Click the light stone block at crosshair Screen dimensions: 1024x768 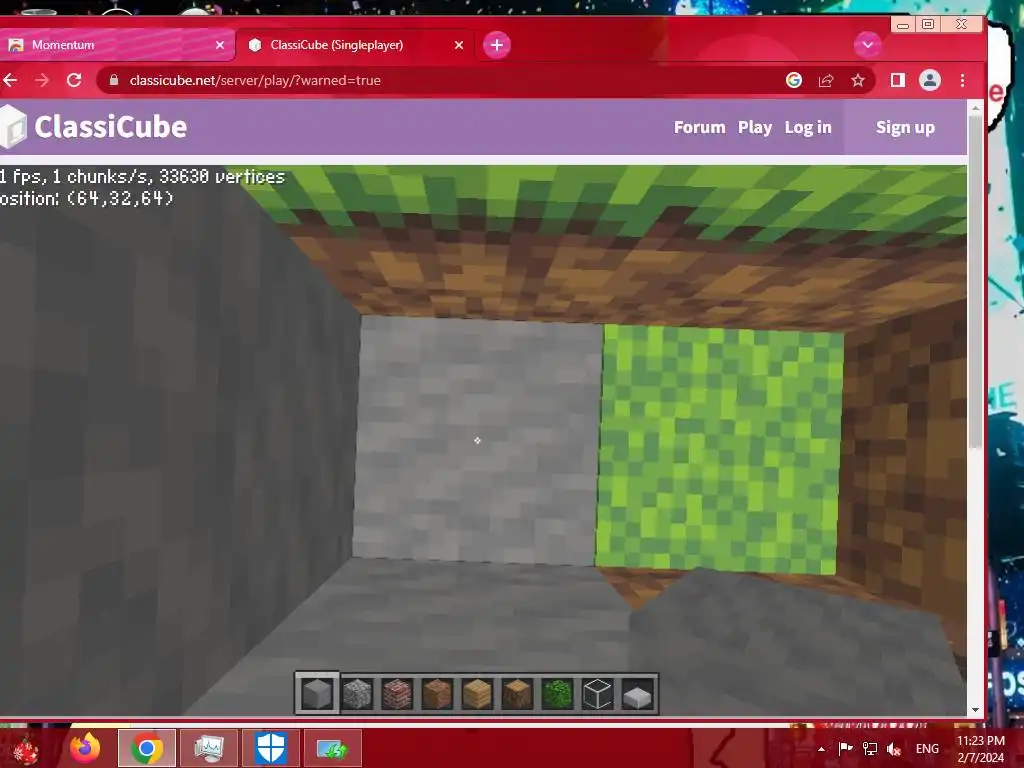(477, 440)
